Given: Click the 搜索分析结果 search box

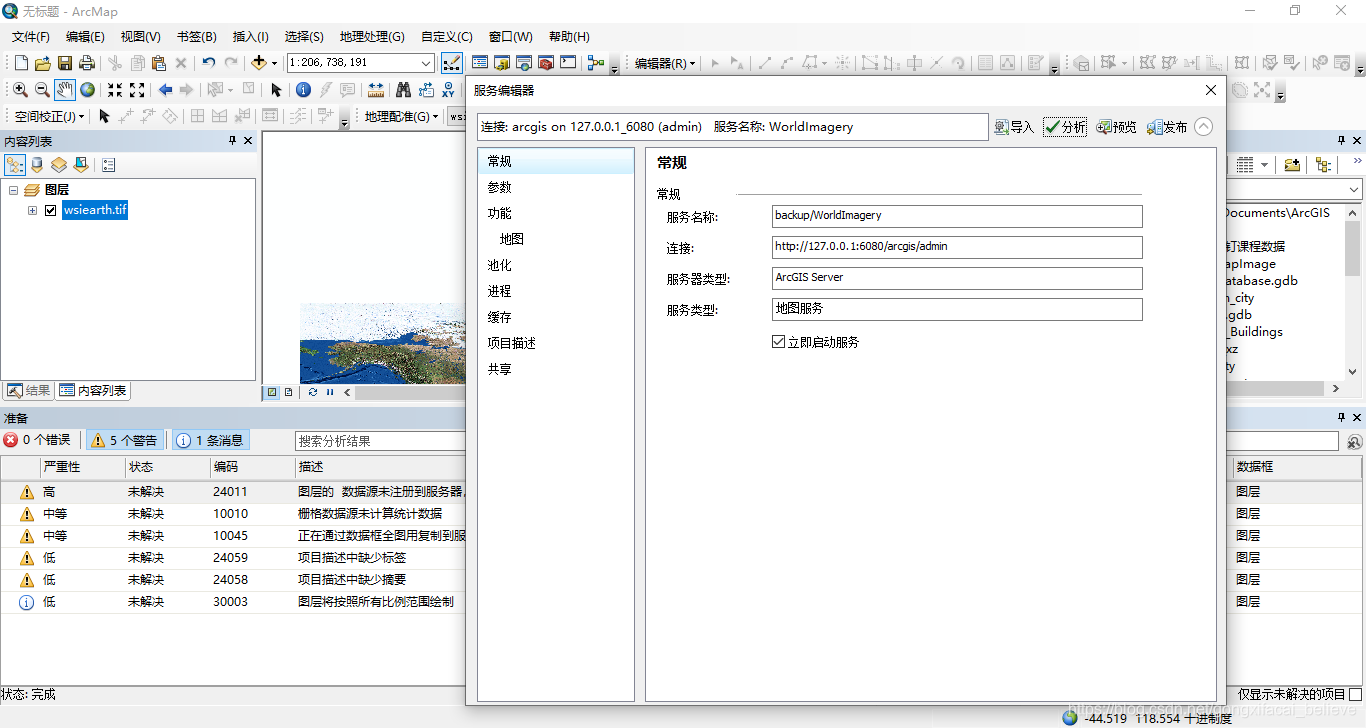Looking at the screenshot, I should [381, 440].
